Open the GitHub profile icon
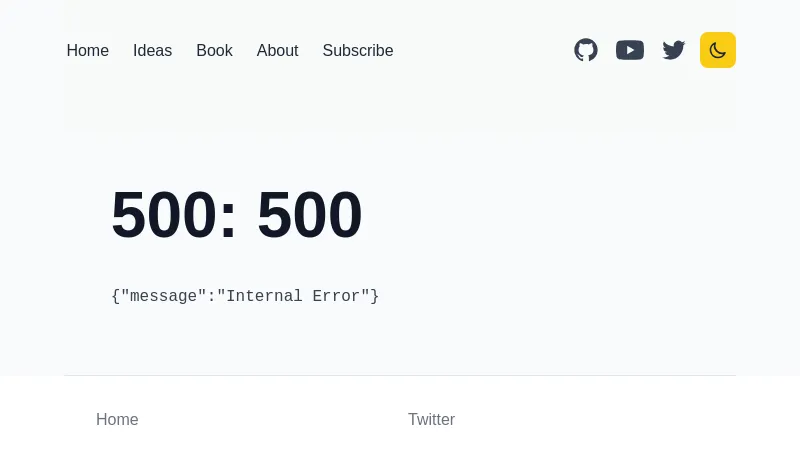The image size is (800, 450). [x=586, y=50]
